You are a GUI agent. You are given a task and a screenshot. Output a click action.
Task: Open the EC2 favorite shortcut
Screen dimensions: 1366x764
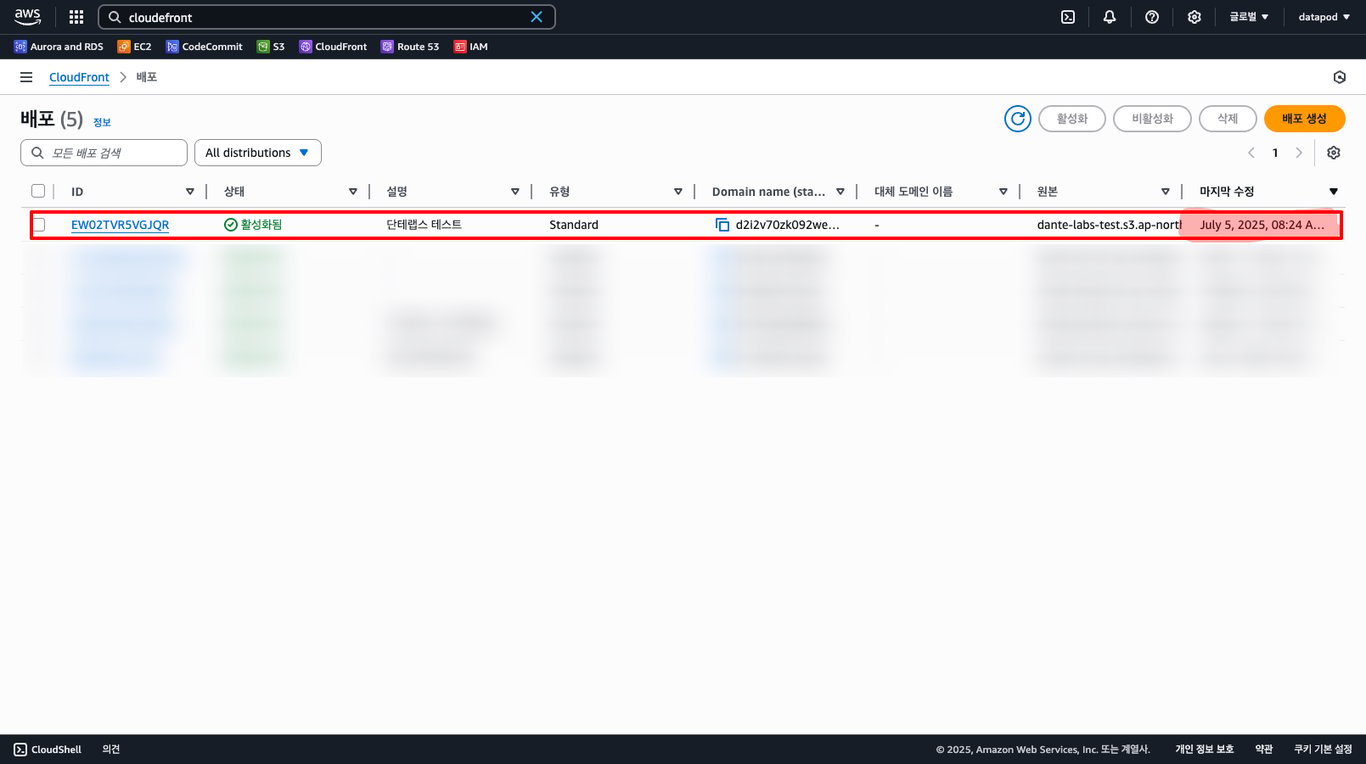click(134, 46)
